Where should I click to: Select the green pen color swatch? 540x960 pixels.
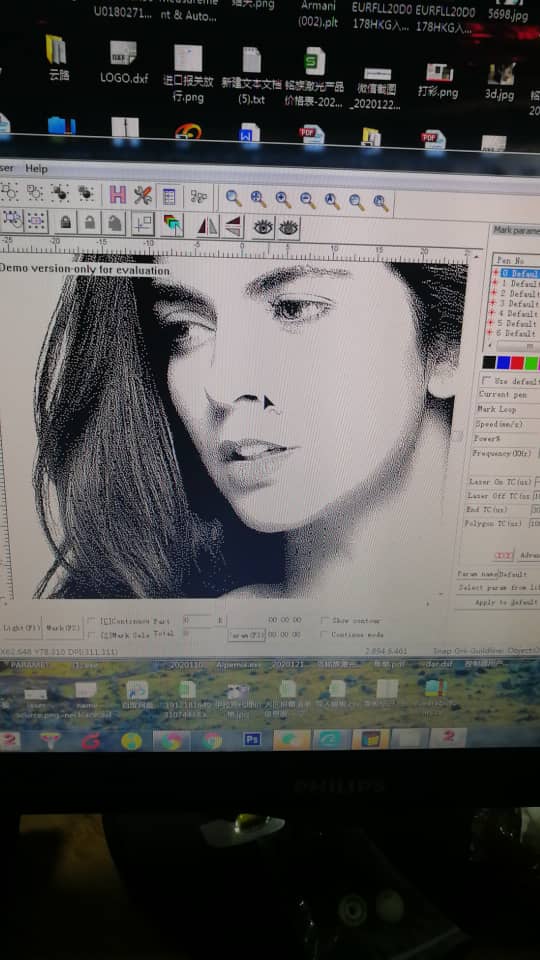(531, 362)
